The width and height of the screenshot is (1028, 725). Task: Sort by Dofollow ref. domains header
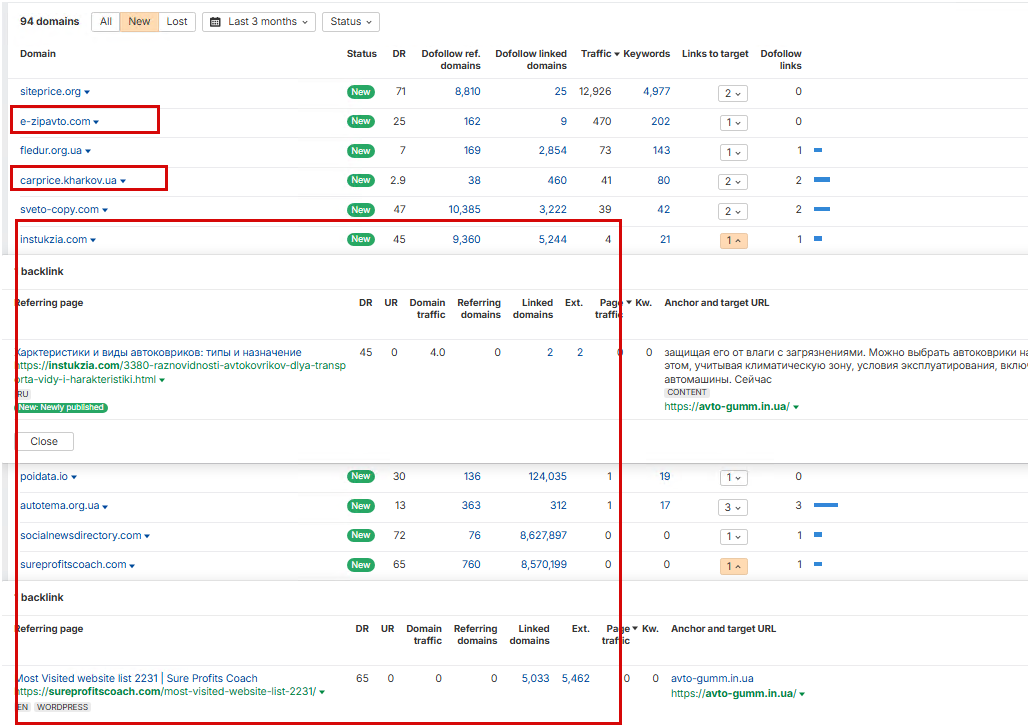(x=451, y=60)
